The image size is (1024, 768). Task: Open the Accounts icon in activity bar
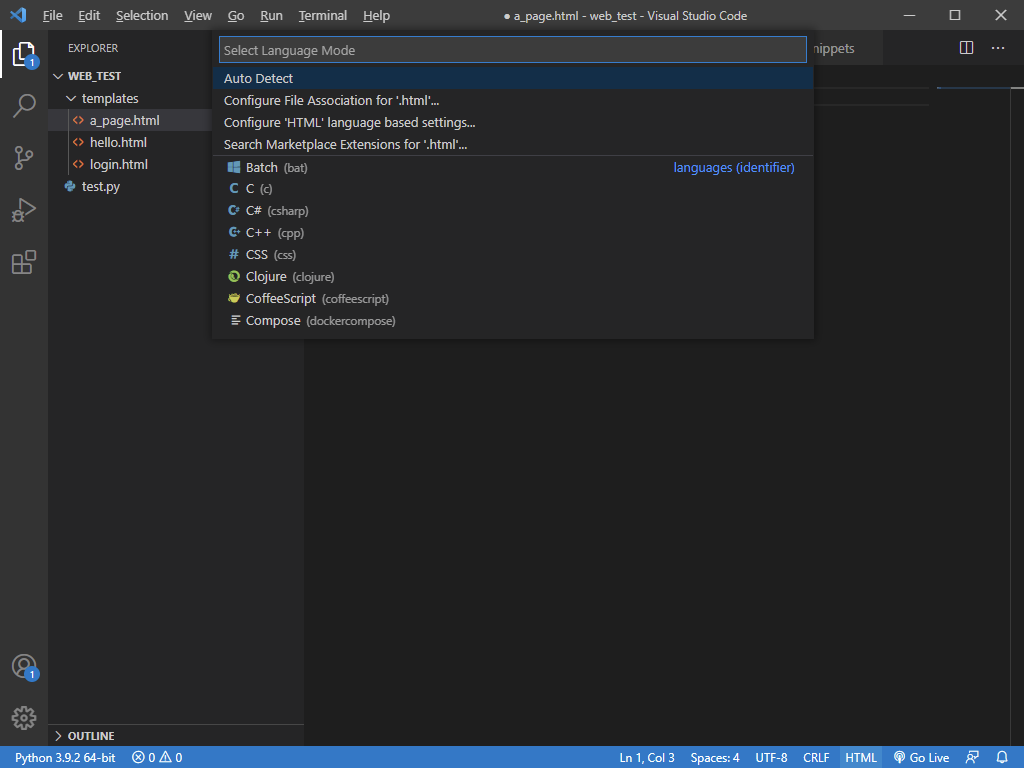24,666
